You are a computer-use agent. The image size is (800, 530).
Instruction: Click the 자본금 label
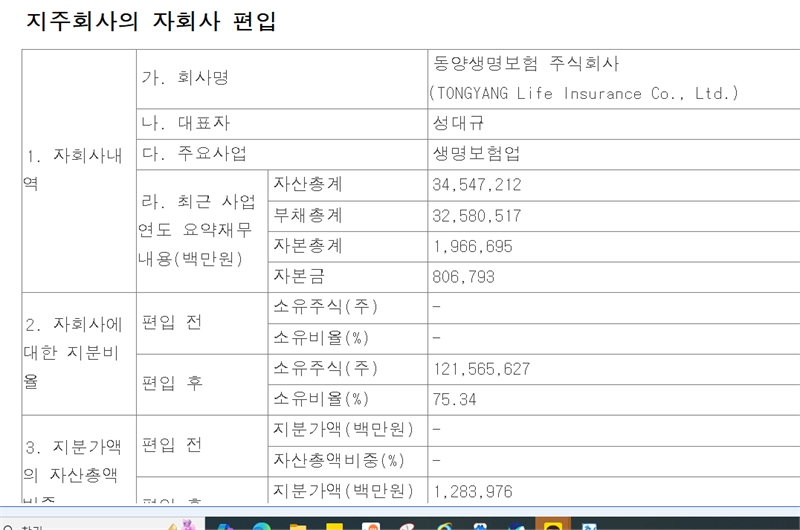click(299, 276)
